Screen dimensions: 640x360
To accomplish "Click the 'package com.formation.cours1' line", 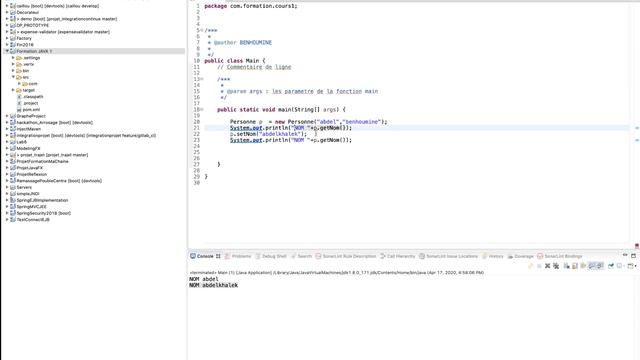I will pos(251,6).
